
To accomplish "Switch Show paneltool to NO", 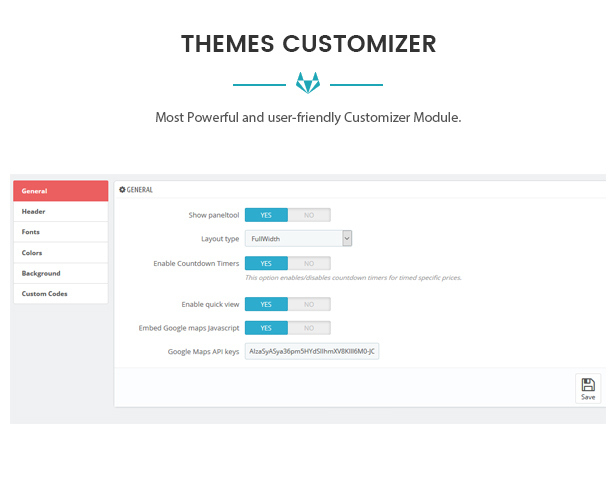I will (x=309, y=215).
